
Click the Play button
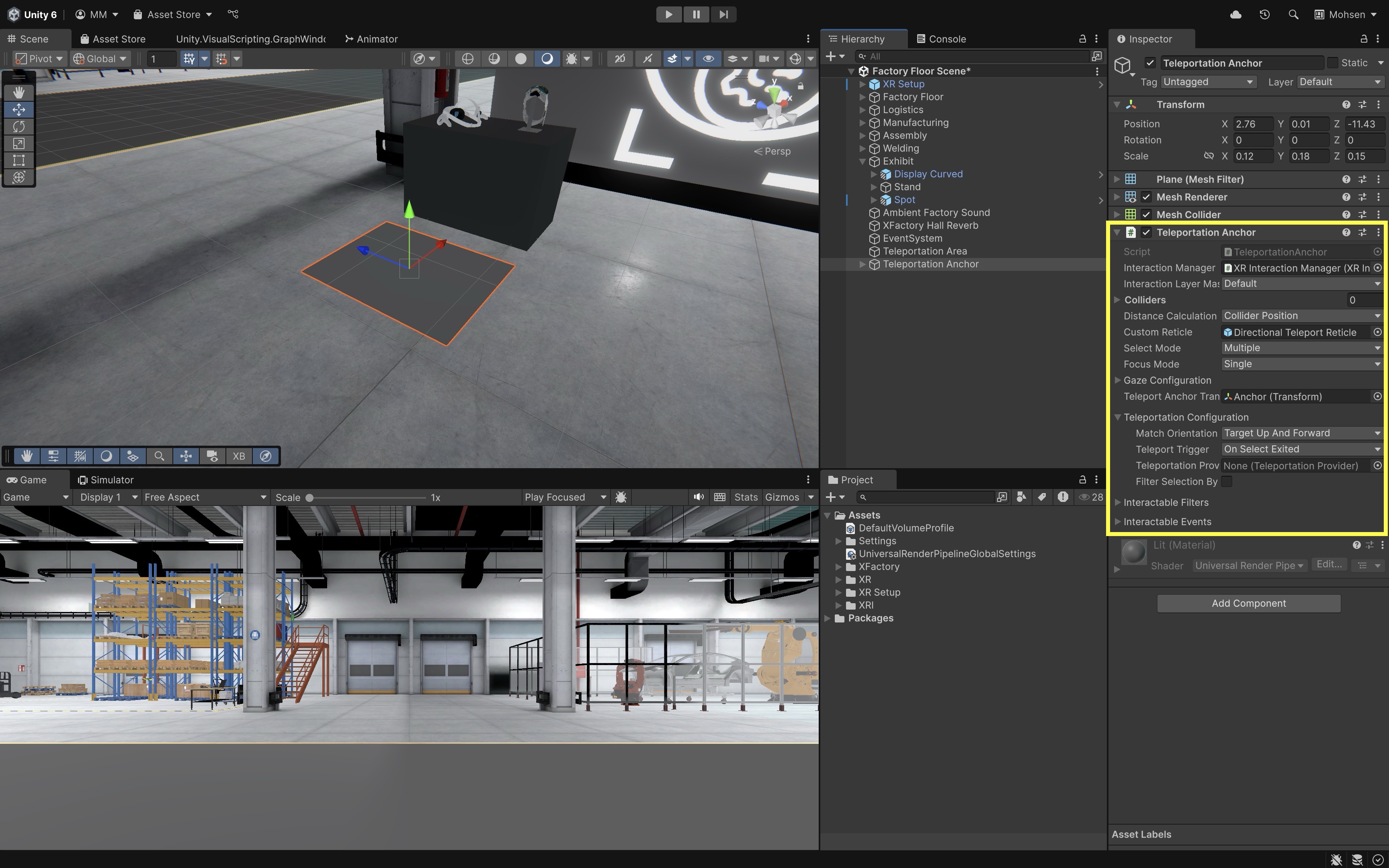[x=669, y=14]
